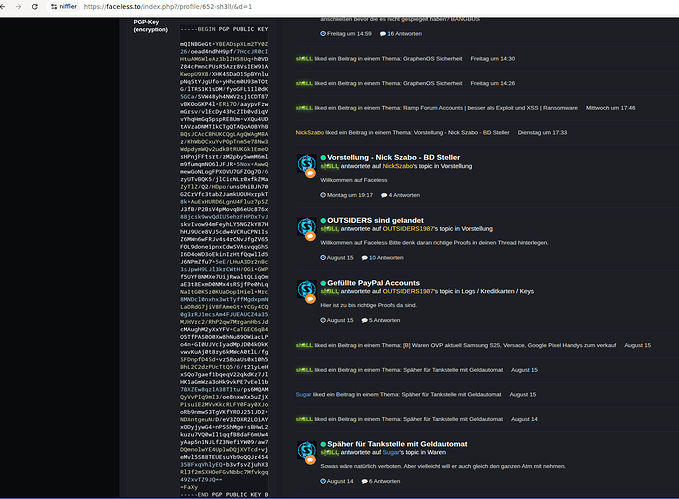Image resolution: width=679 pixels, height=499 pixels.
Task: Click the Willkommen auf Faceless reply text
Action: (x=354, y=180)
